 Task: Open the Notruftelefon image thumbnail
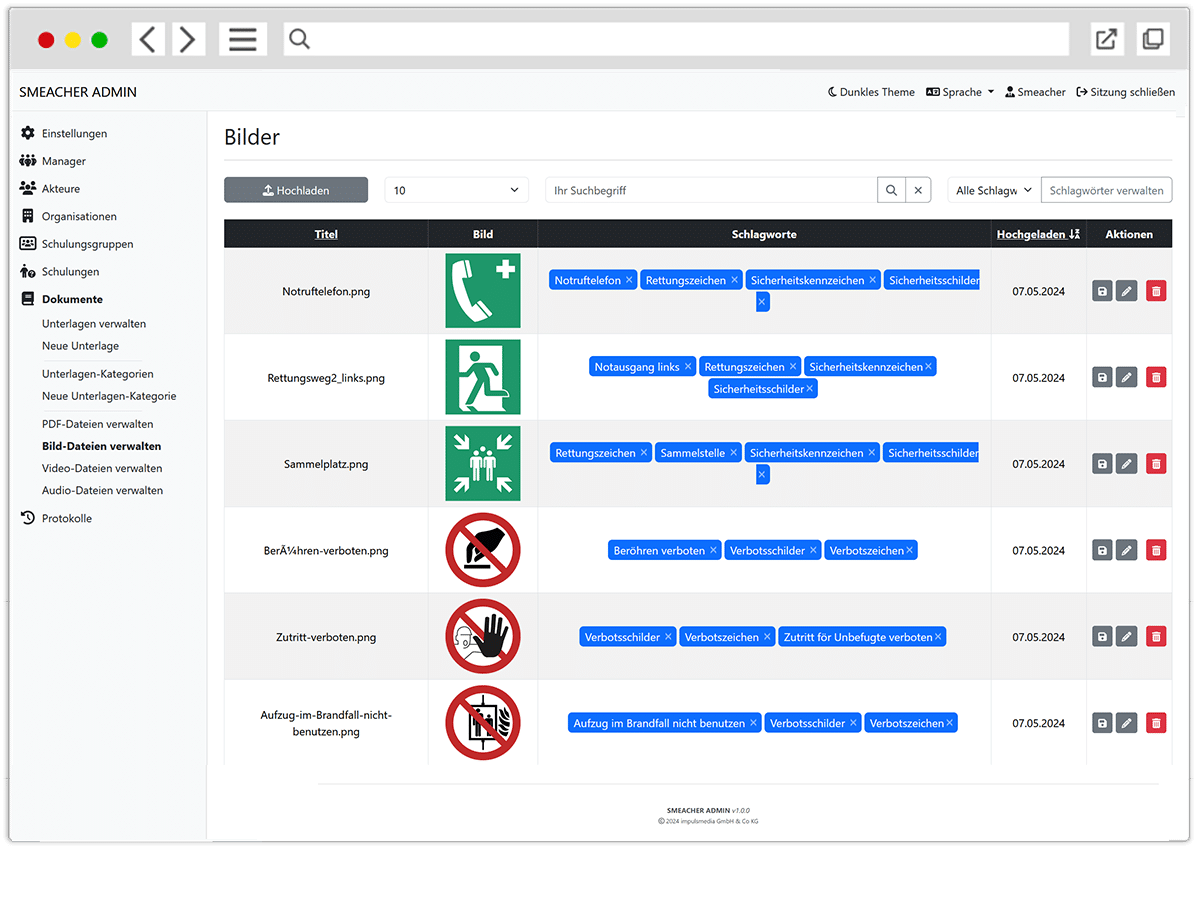[483, 291]
